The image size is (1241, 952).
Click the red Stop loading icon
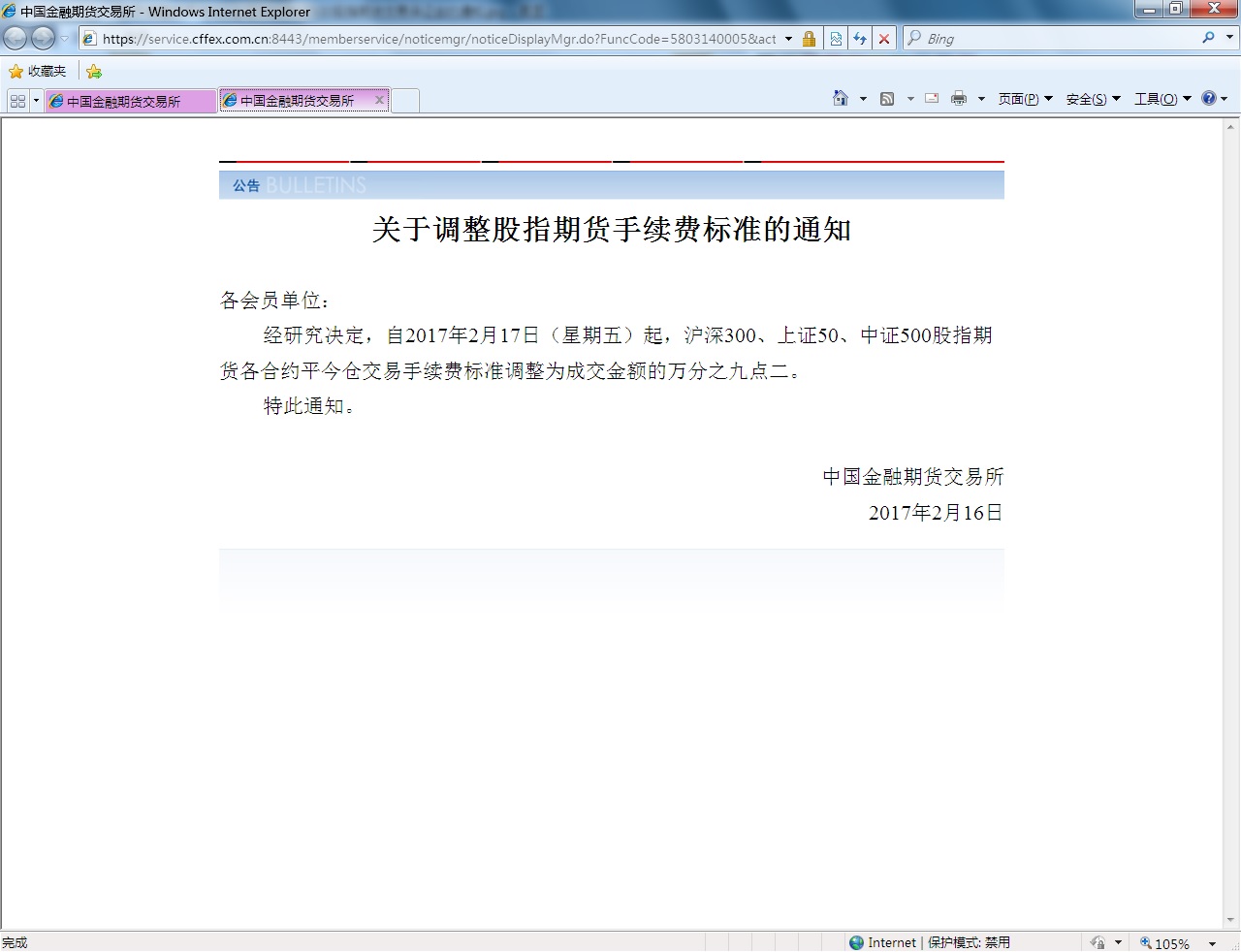(x=884, y=39)
